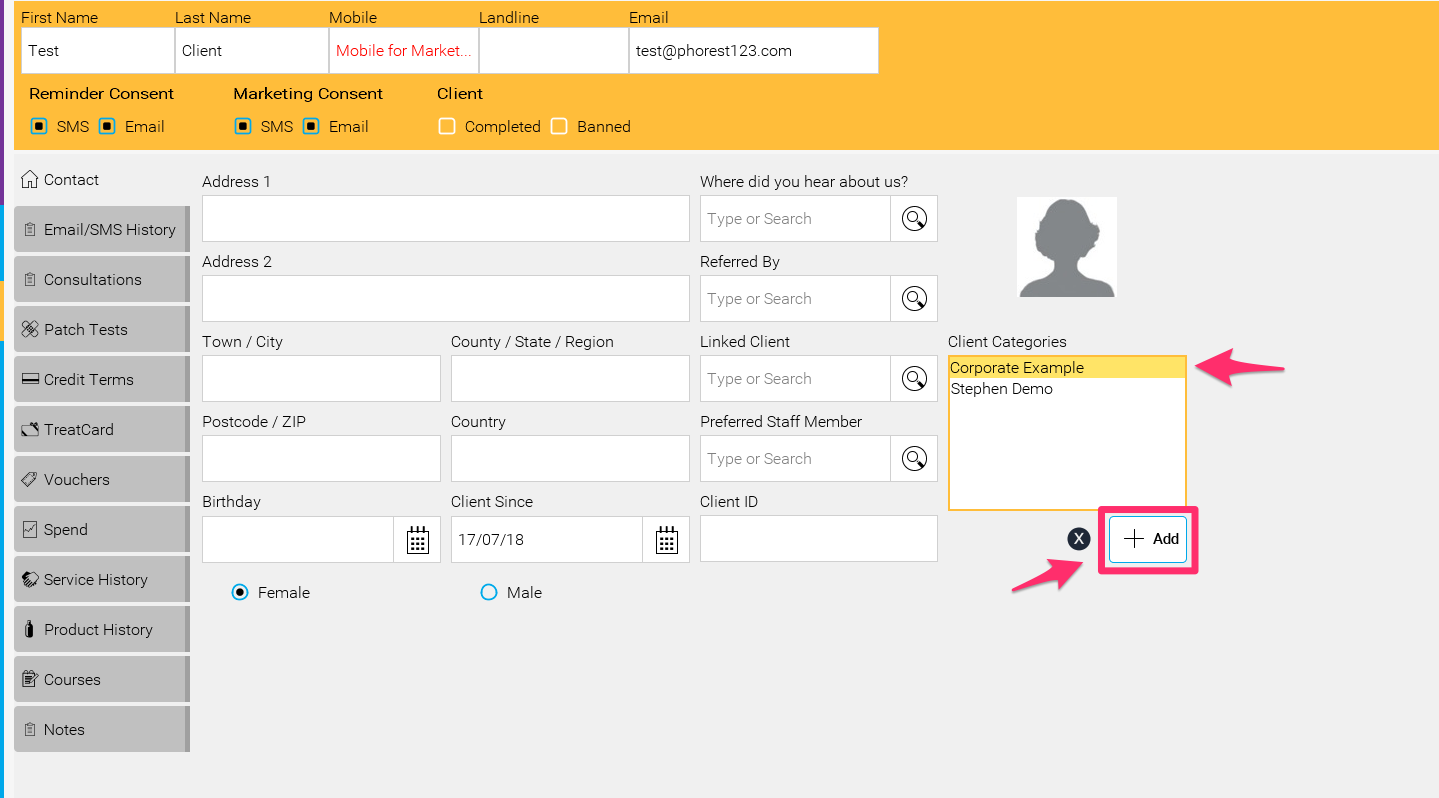1439x798 pixels.
Task: Click the Referred By search box
Action: point(796,299)
